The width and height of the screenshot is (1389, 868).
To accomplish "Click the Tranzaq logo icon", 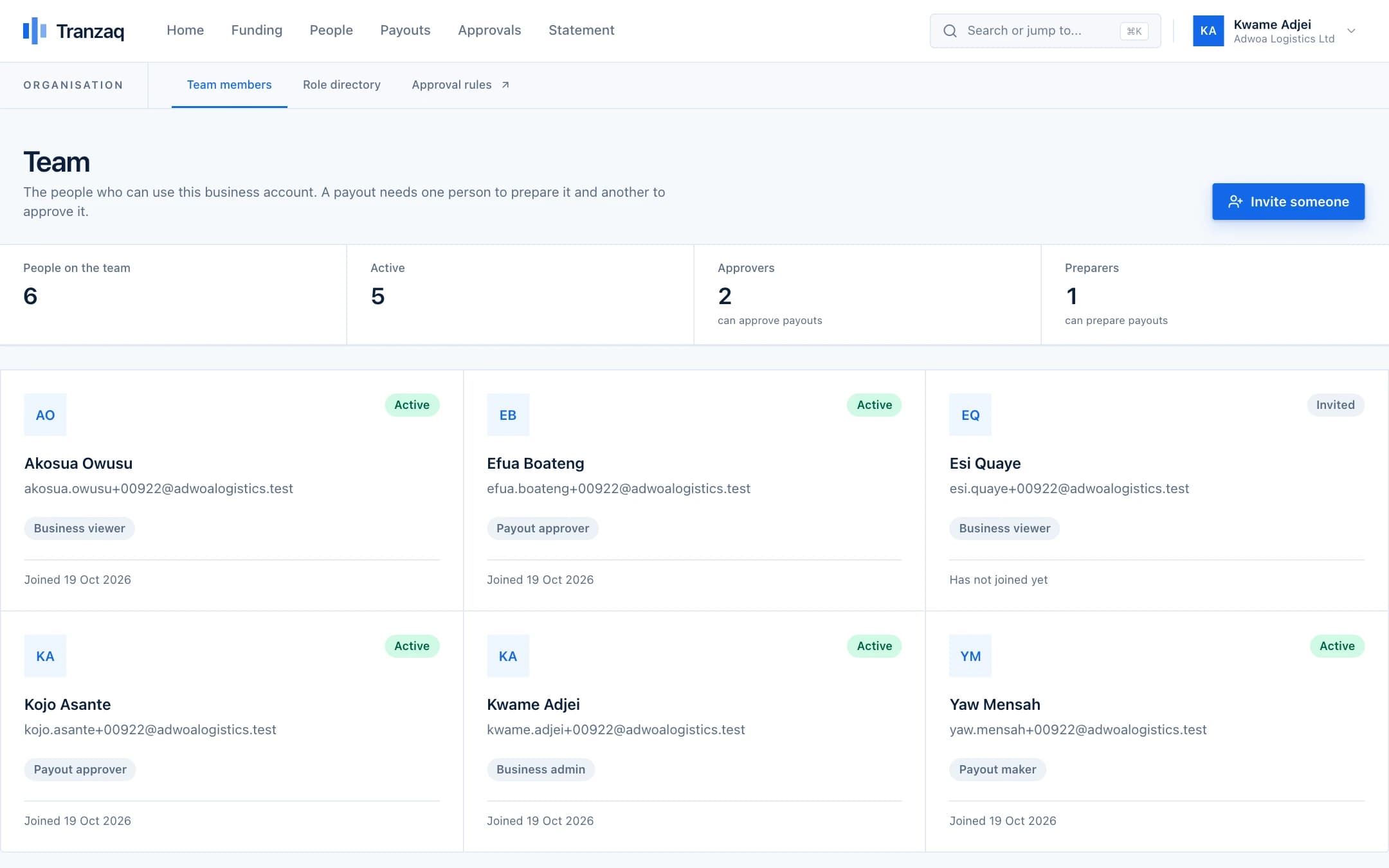I will click(35, 30).
